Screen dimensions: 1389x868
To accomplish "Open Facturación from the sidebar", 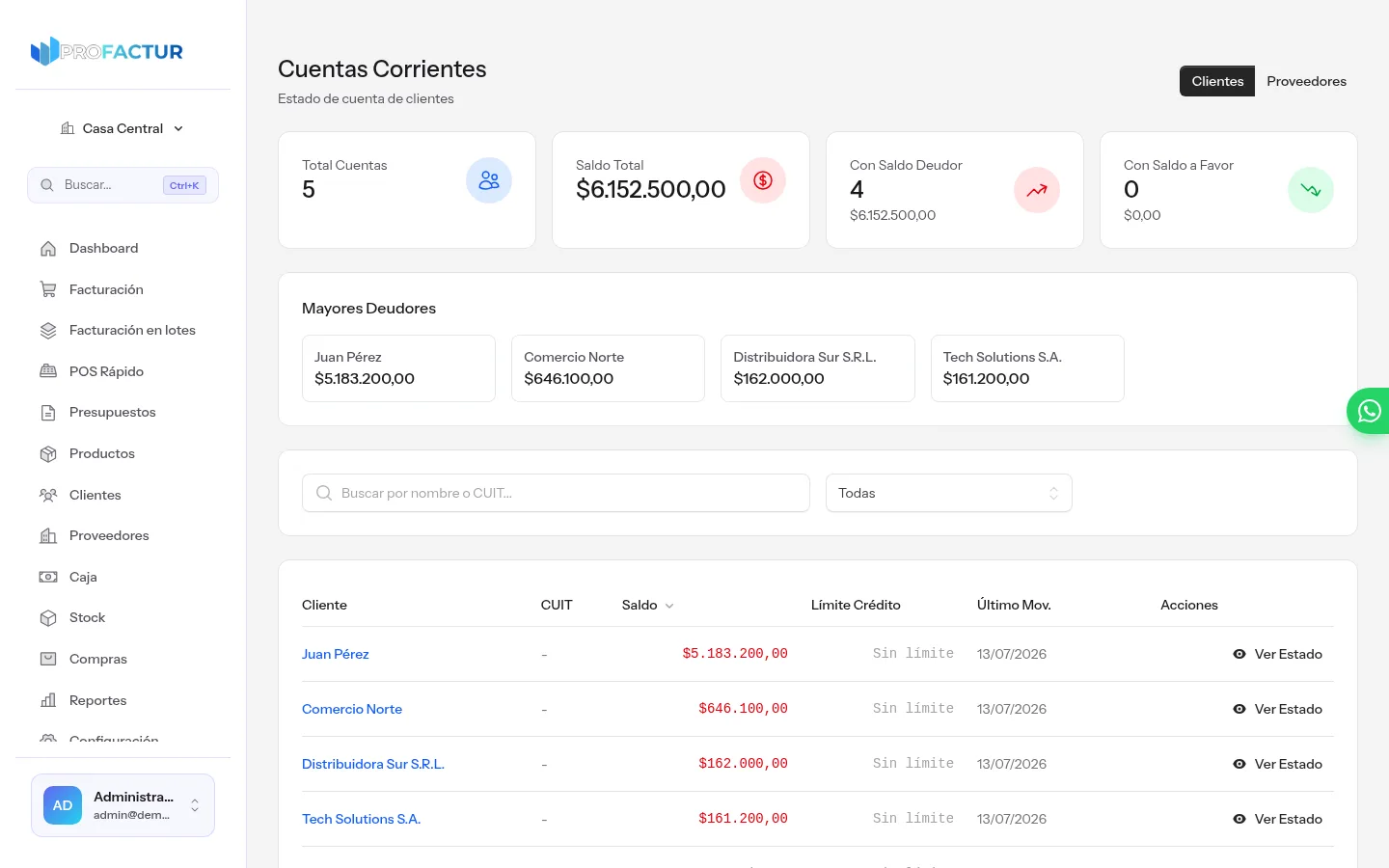I will 123,289.
